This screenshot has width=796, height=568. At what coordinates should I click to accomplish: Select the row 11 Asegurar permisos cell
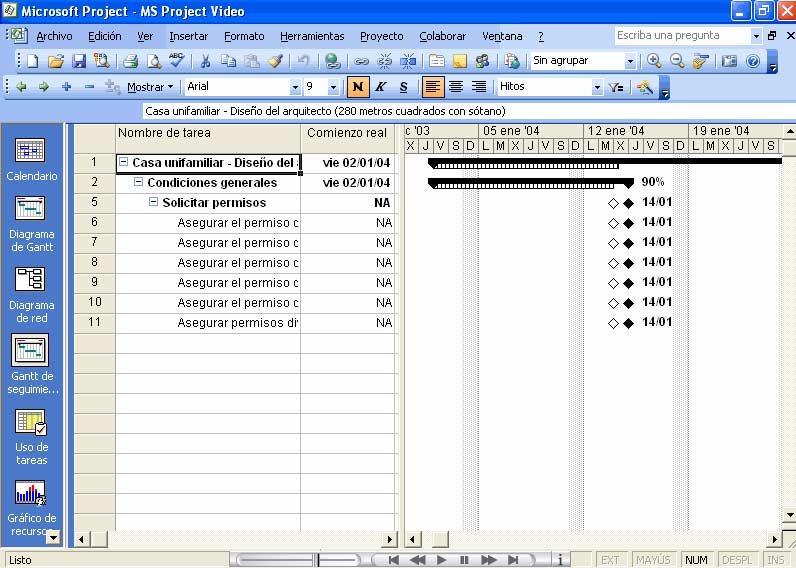click(208, 322)
